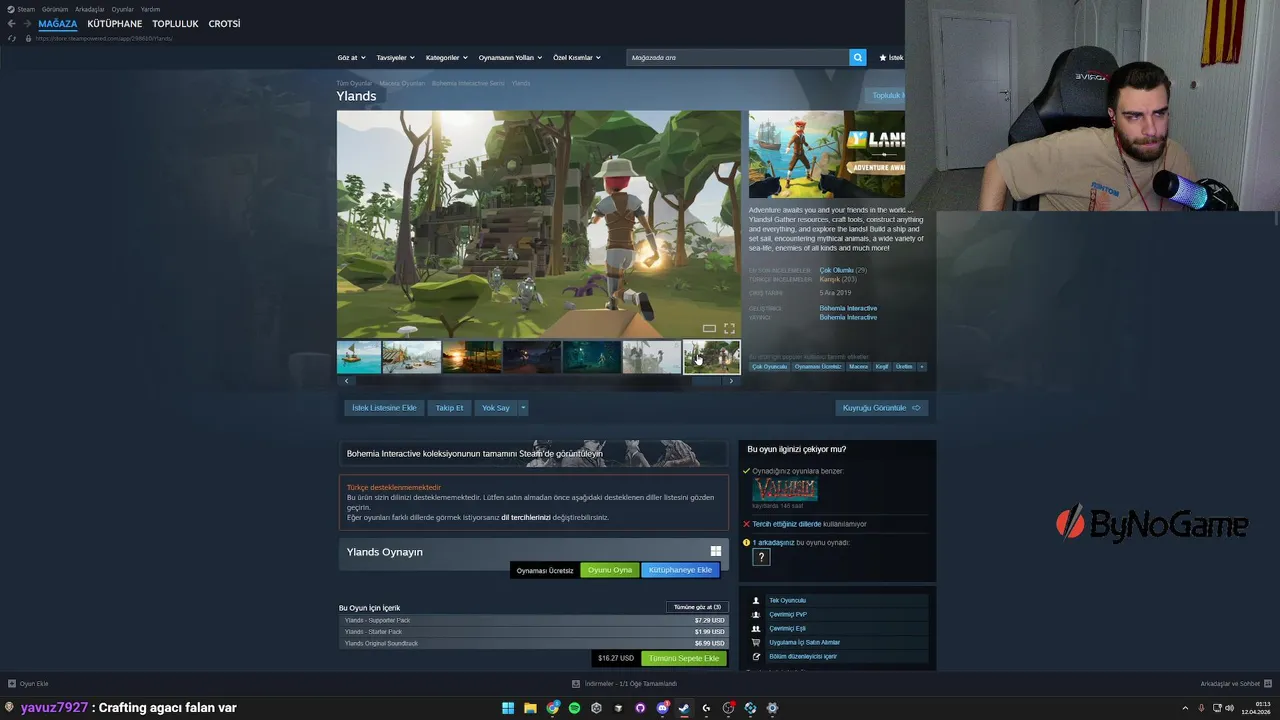This screenshot has height=720, width=1280.
Task: Open the Oyunlar menu
Action: coord(123,9)
